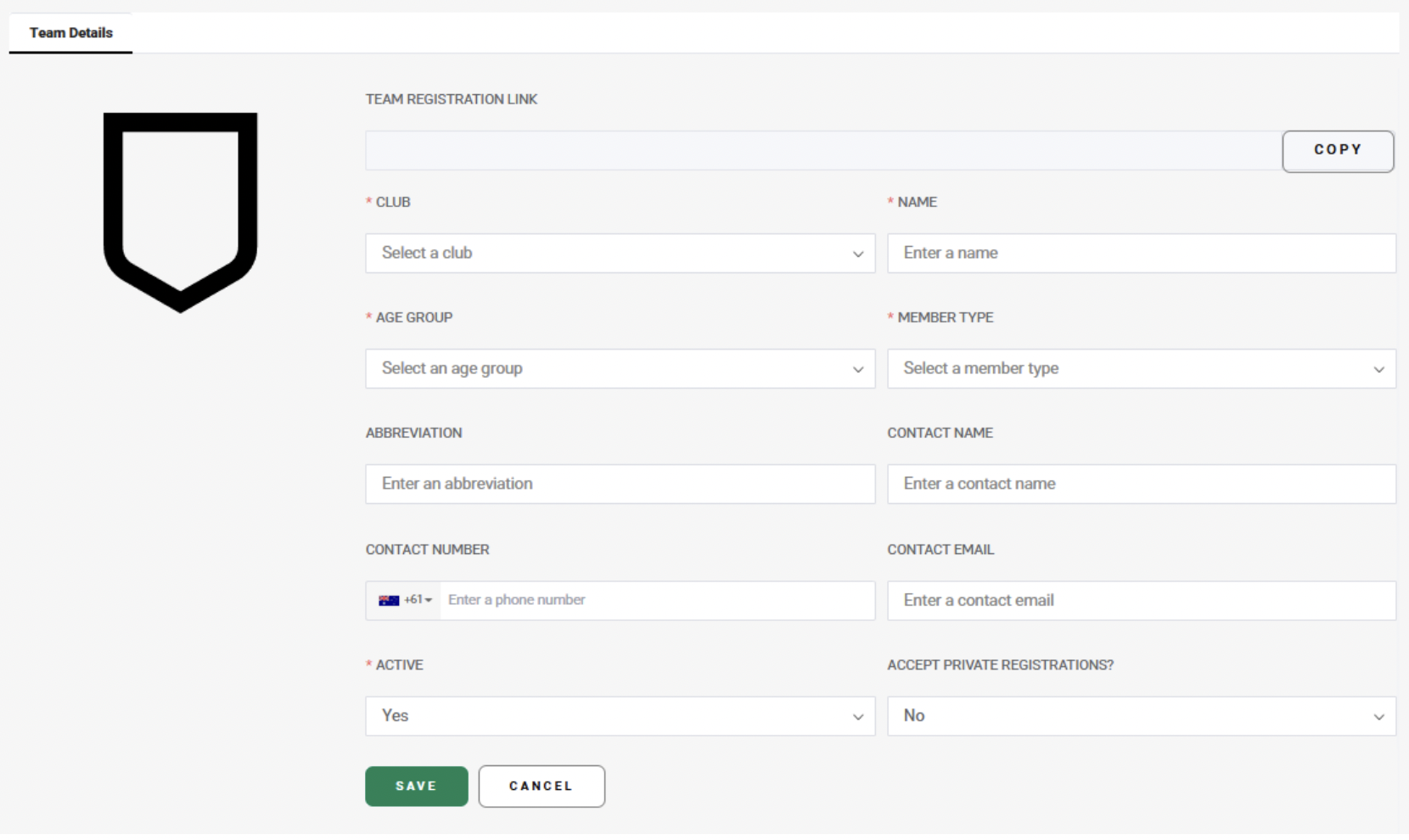Click the private registrations chevron arrow
The width and height of the screenshot is (1409, 840).
pyautogui.click(x=1378, y=717)
